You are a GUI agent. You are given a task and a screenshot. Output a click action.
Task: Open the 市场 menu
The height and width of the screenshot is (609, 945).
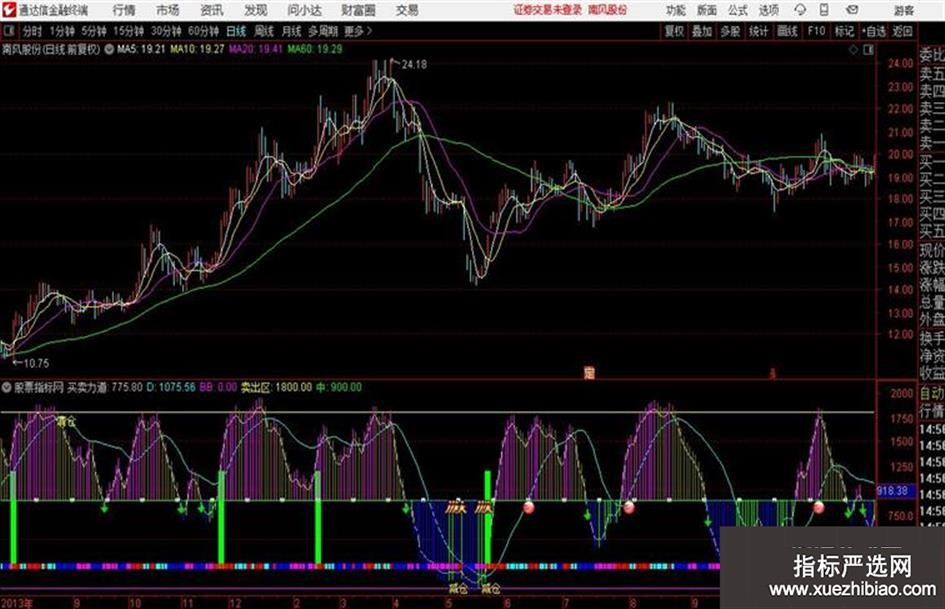click(168, 10)
